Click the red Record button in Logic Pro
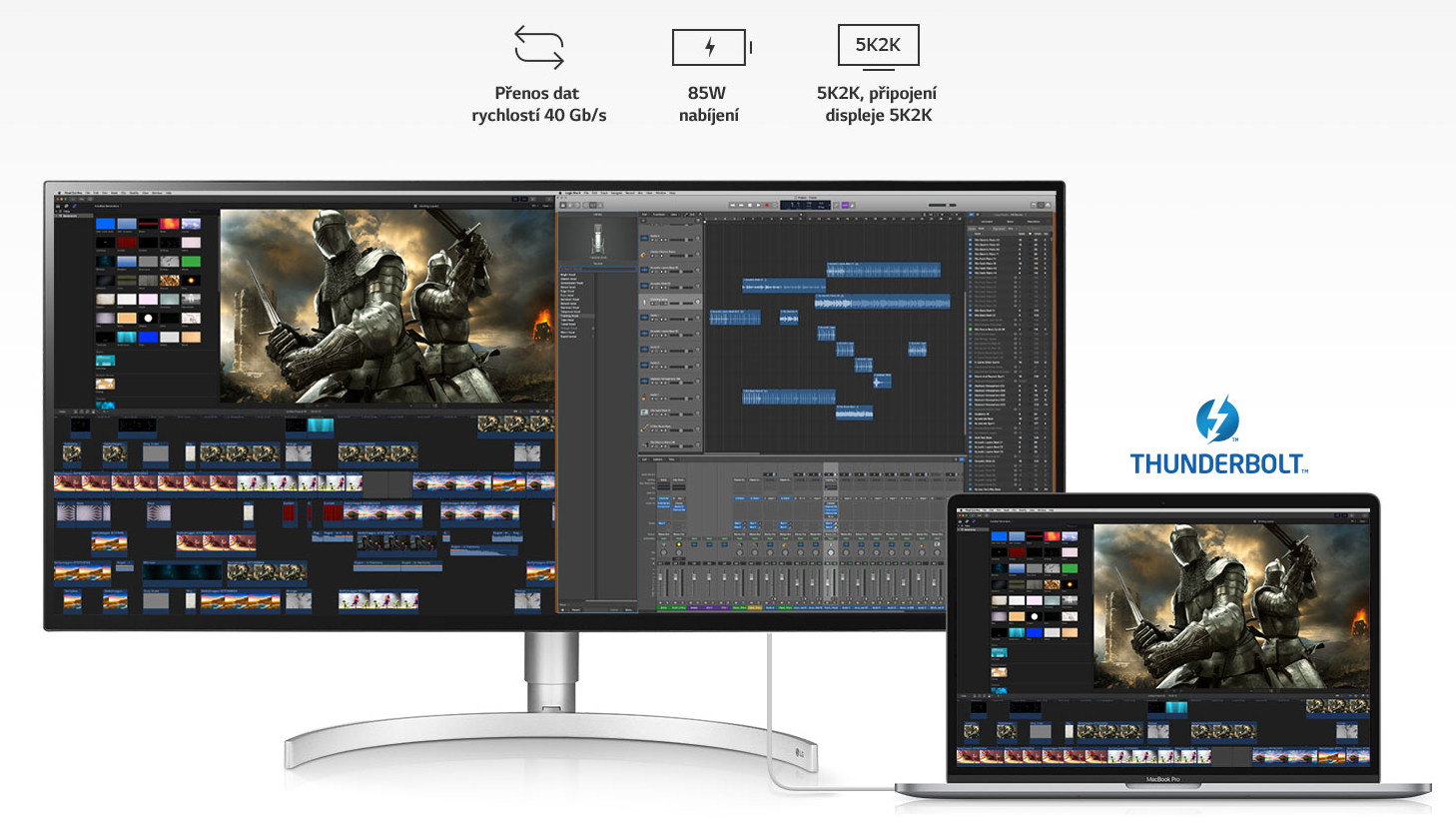The width and height of the screenshot is (1456, 833). tap(767, 205)
